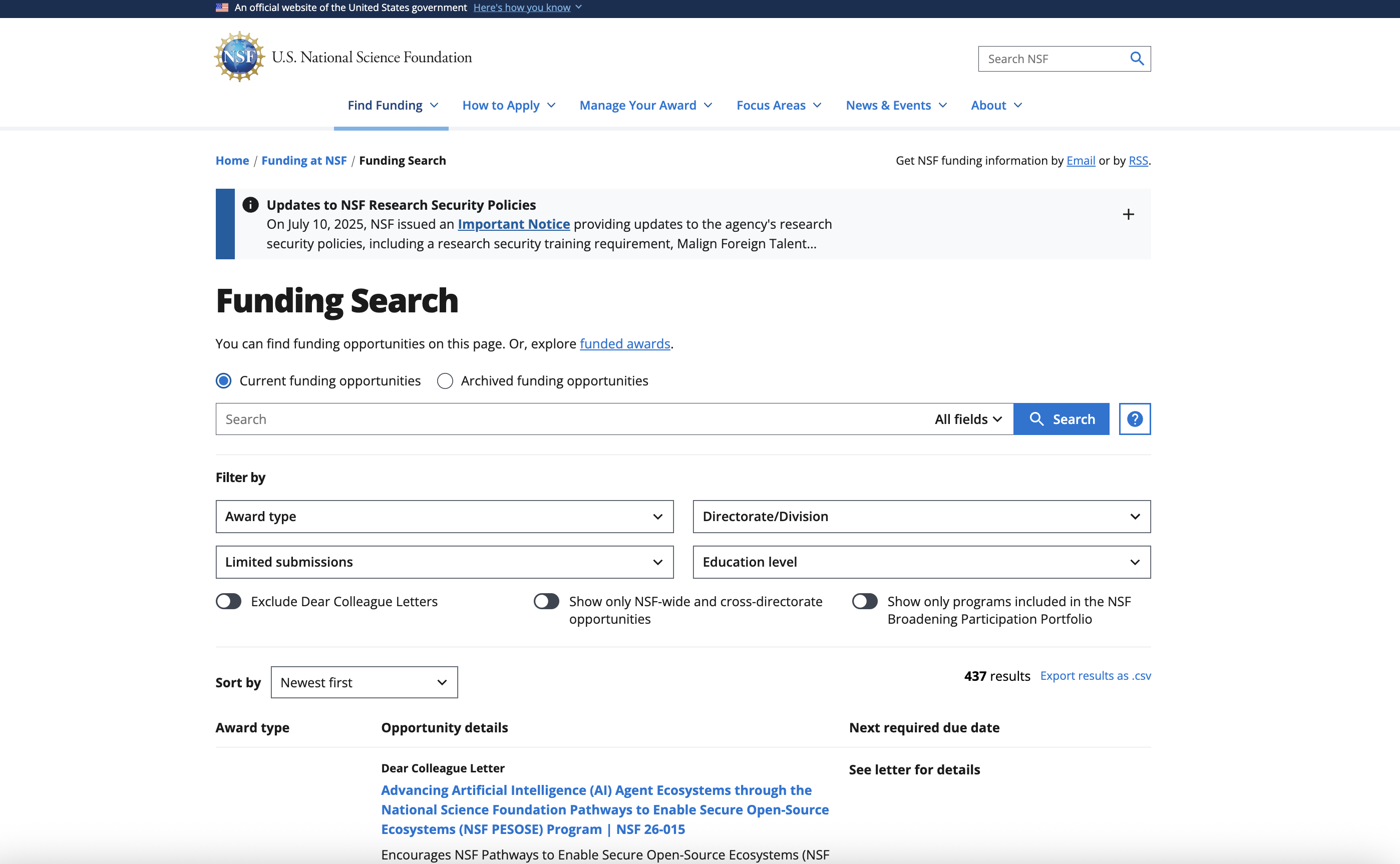
Task: Click the U.S. National Science Foundation title
Action: click(x=372, y=57)
